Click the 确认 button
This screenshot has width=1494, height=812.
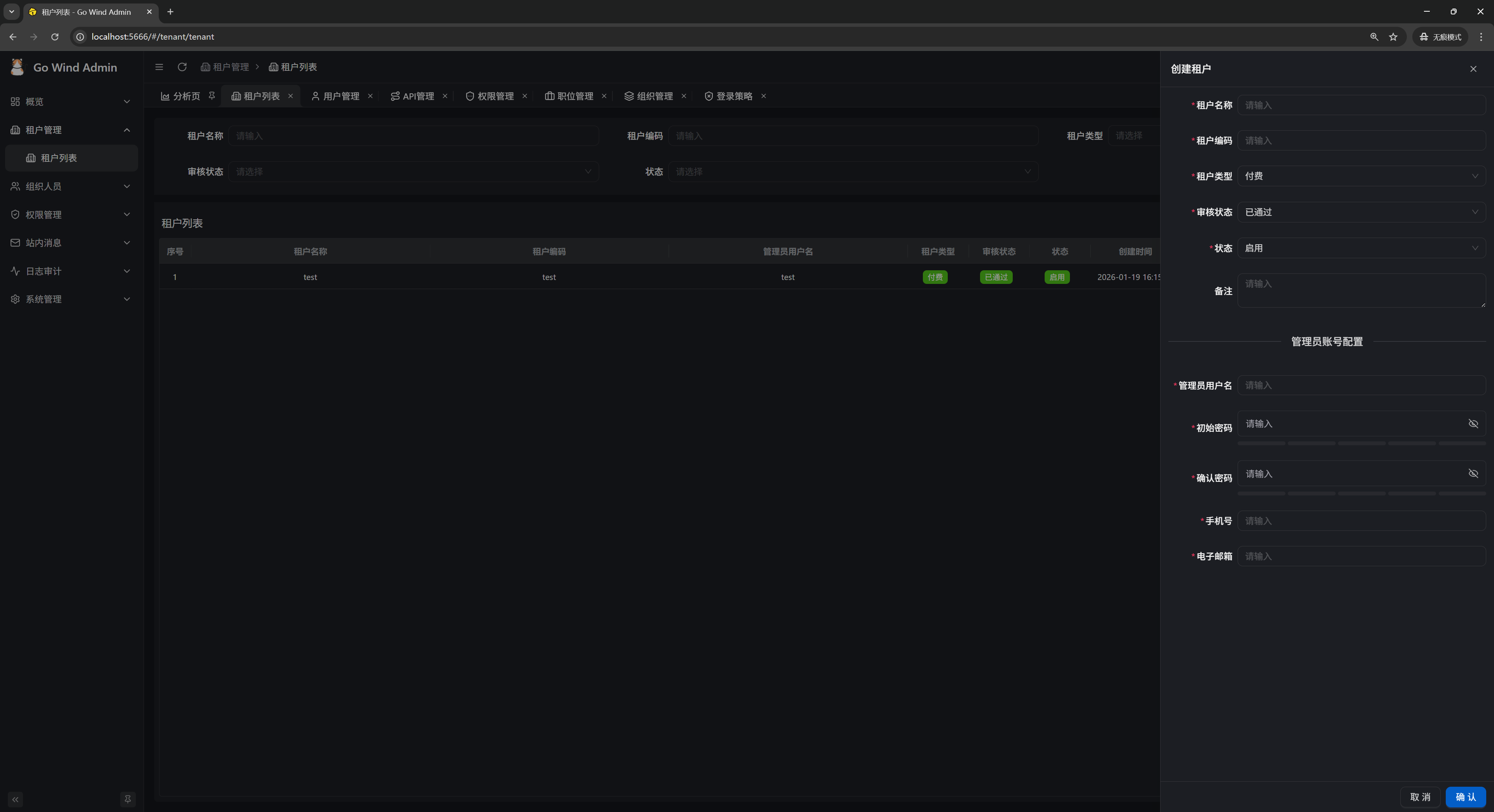pyautogui.click(x=1466, y=797)
